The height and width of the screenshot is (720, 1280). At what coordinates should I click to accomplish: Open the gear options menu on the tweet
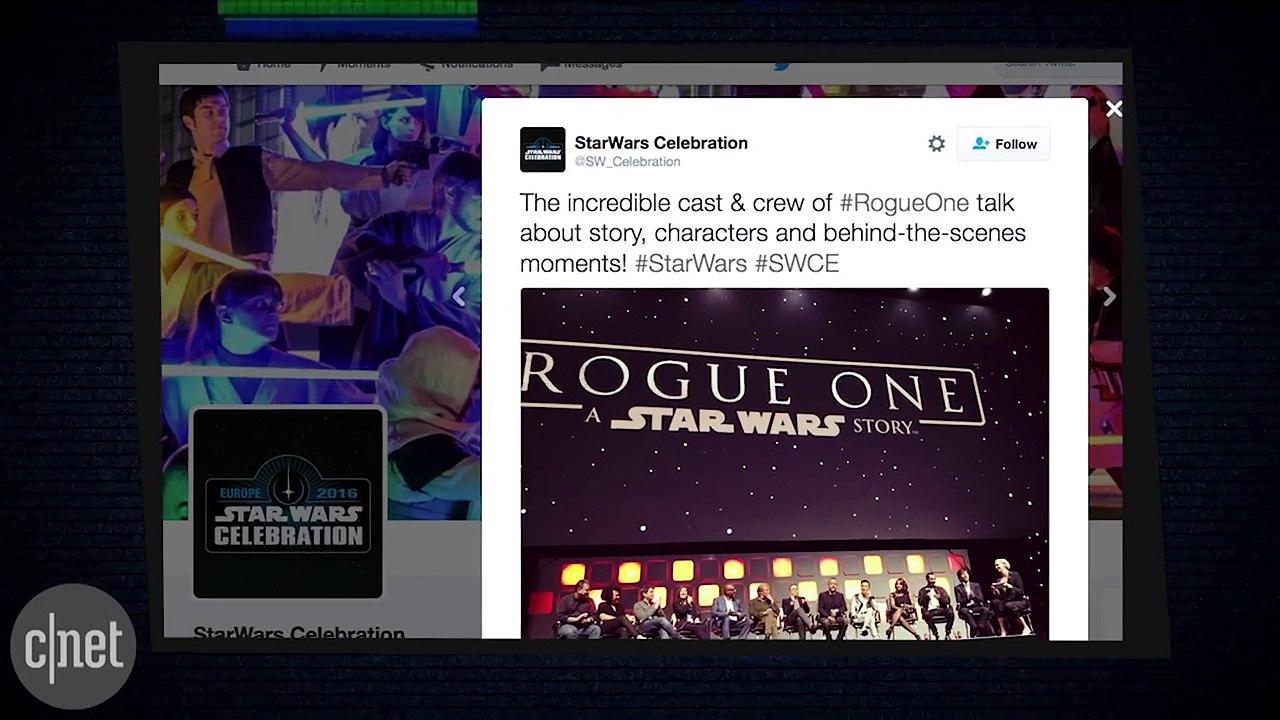coord(936,144)
